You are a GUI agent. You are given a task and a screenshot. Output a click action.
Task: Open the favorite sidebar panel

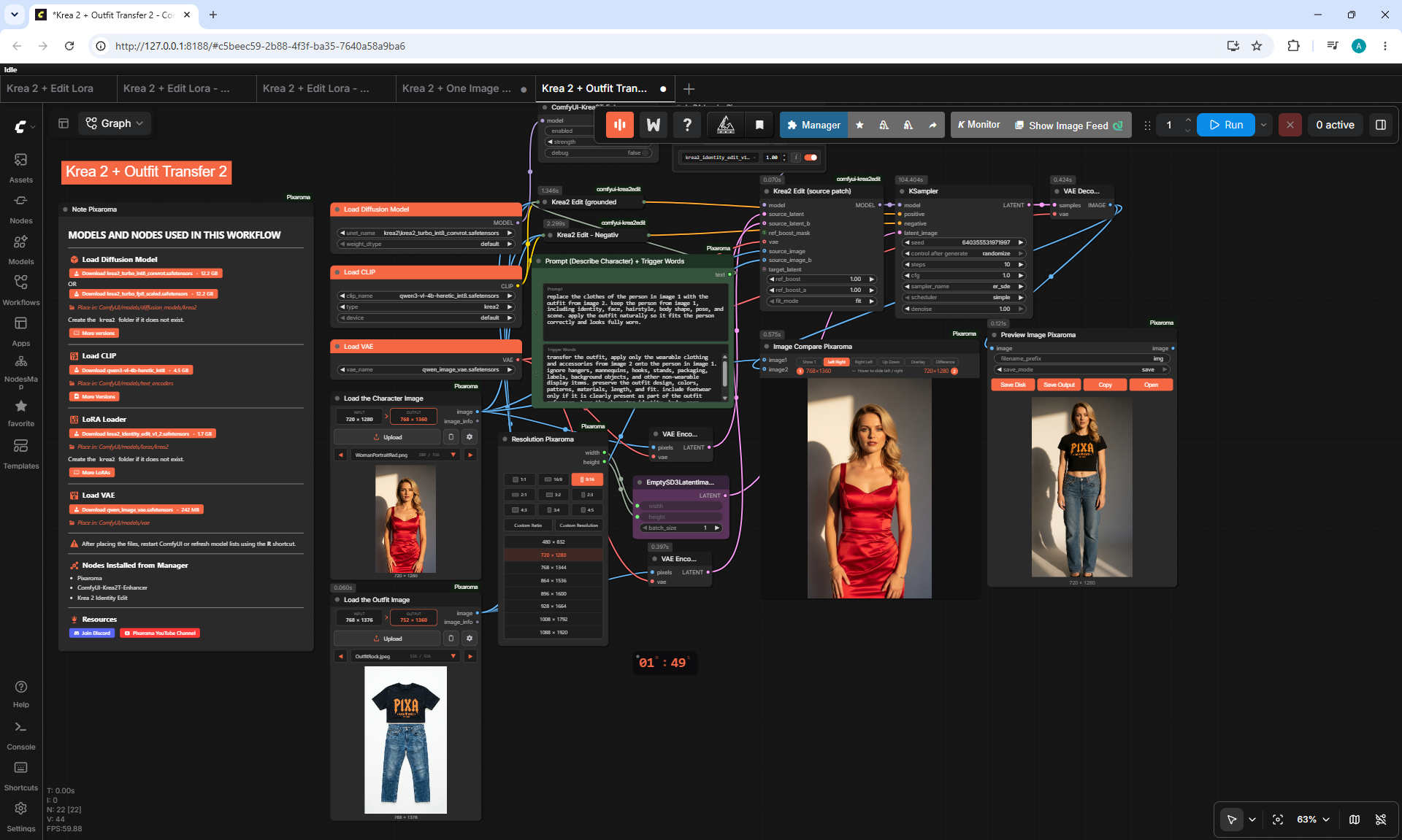pyautogui.click(x=20, y=413)
